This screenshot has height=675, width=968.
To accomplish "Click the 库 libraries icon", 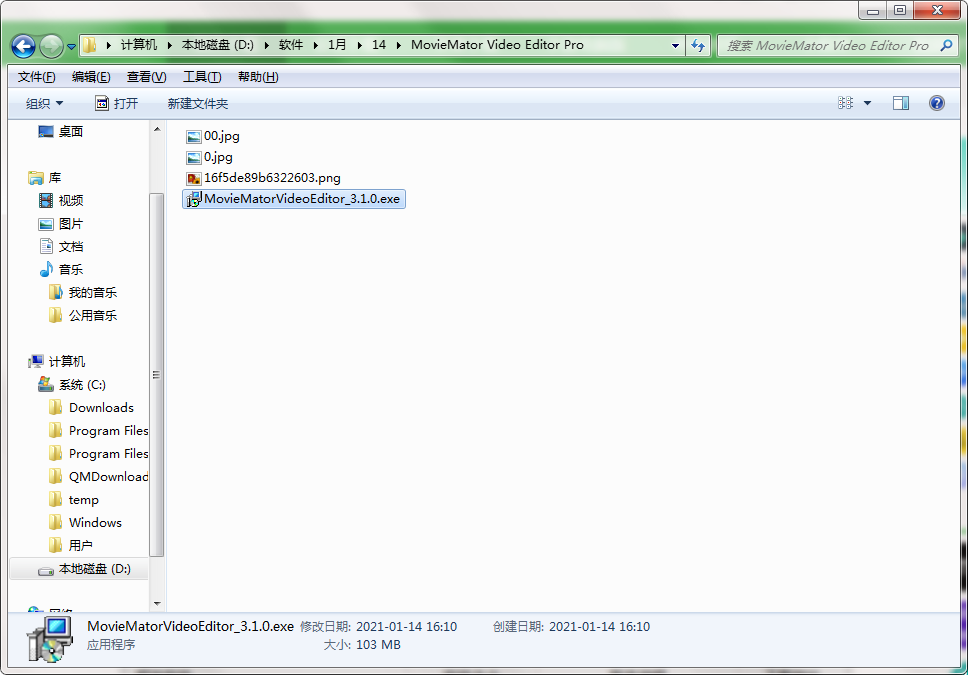I will (x=36, y=178).
